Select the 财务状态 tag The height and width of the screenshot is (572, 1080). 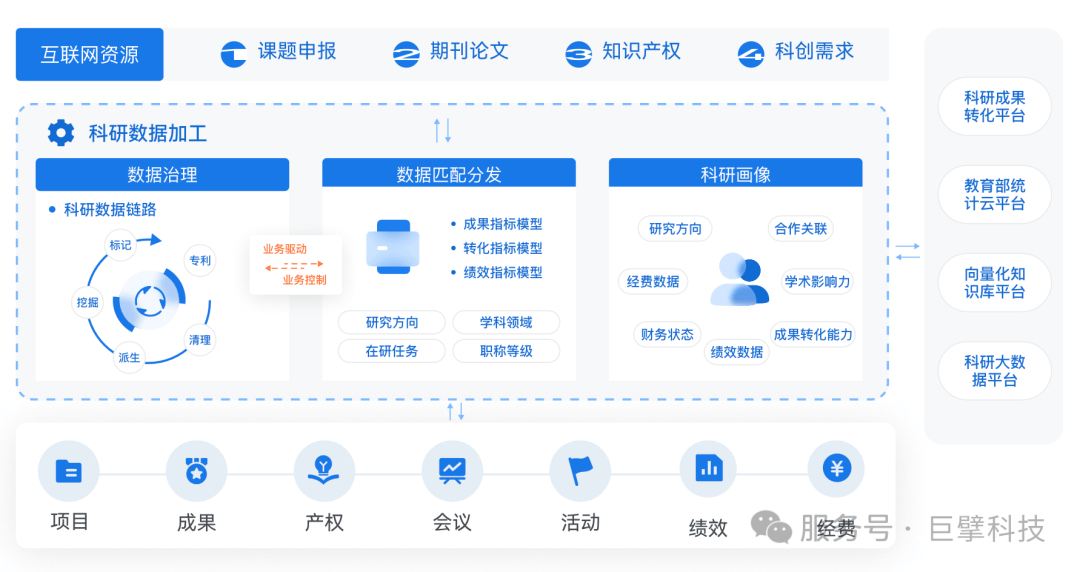tap(667, 334)
